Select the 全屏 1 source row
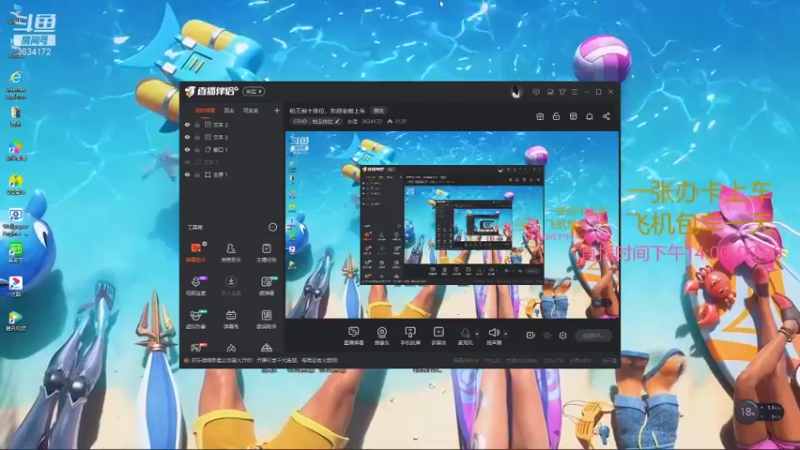The height and width of the screenshot is (450, 800). coord(232,174)
